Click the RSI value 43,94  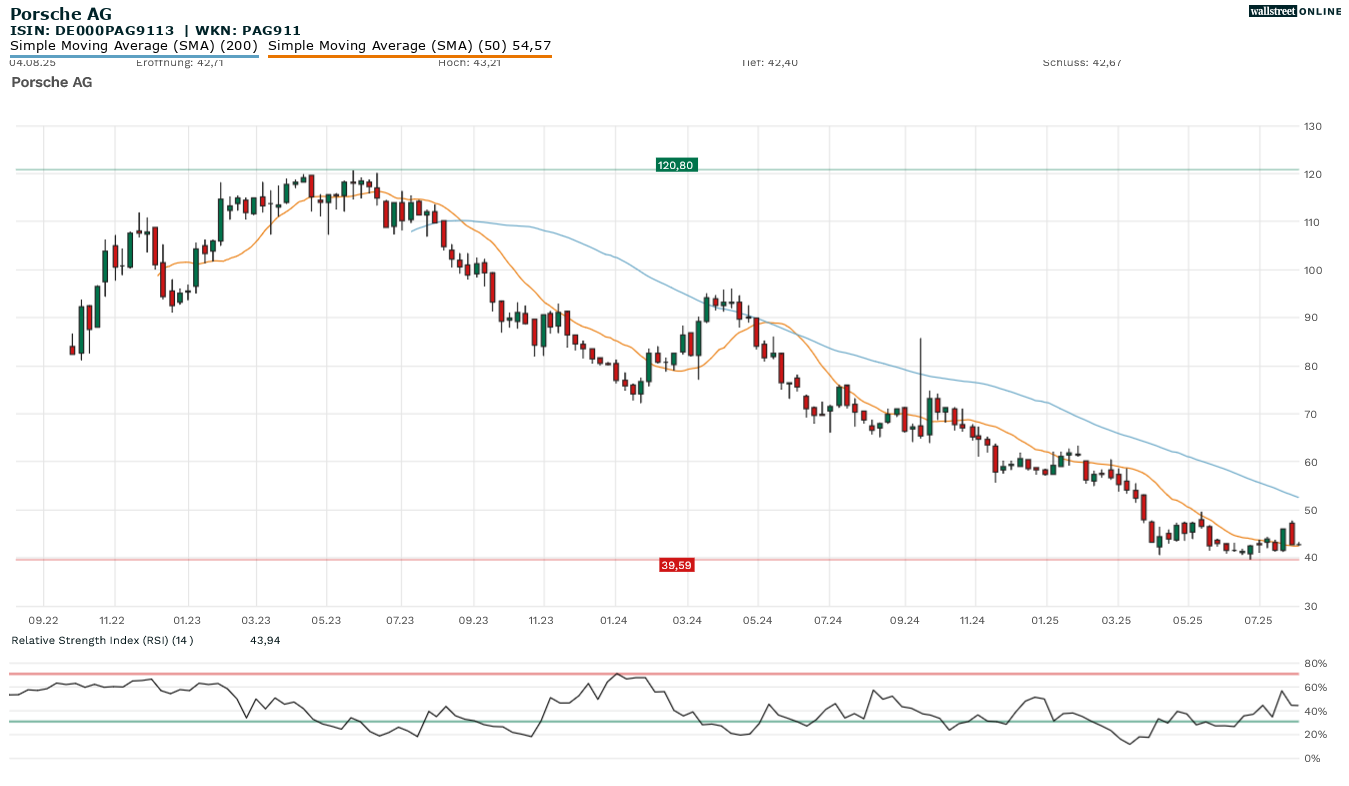[x=265, y=640]
